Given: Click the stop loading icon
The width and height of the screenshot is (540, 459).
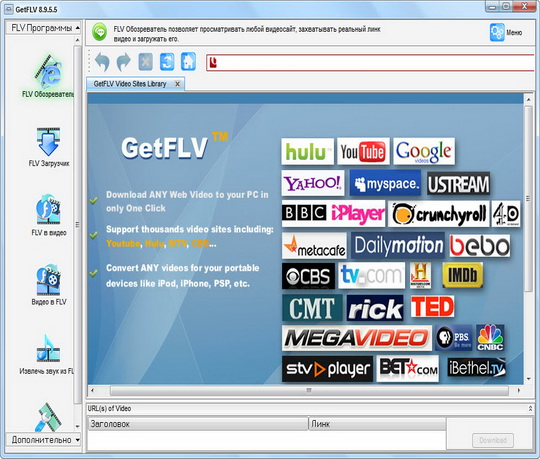Looking at the screenshot, I should point(145,62).
